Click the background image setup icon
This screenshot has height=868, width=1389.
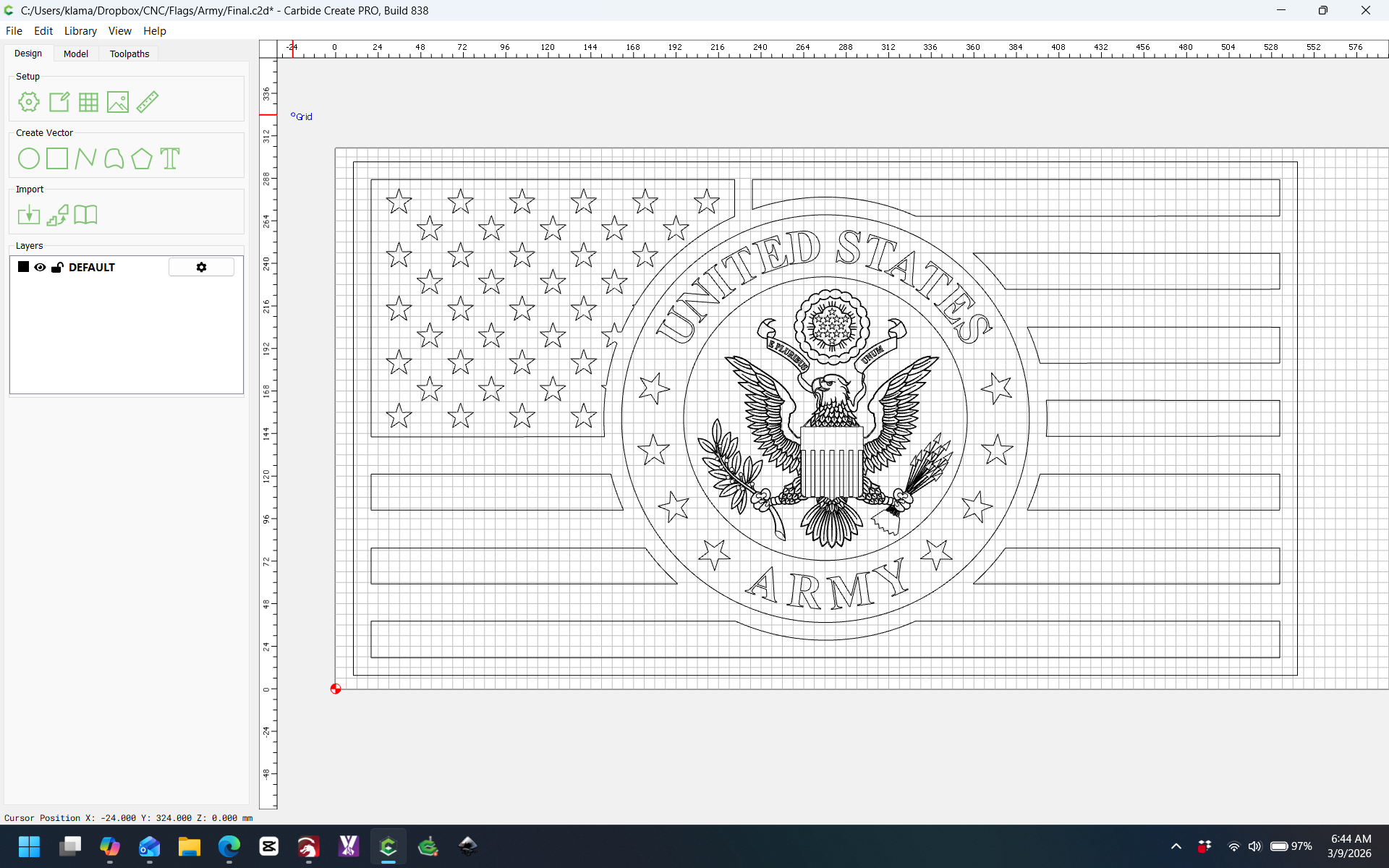pyautogui.click(x=118, y=102)
